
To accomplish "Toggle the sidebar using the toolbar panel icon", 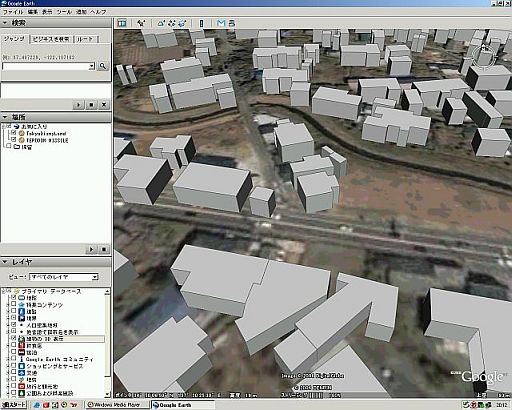I will click(122, 23).
